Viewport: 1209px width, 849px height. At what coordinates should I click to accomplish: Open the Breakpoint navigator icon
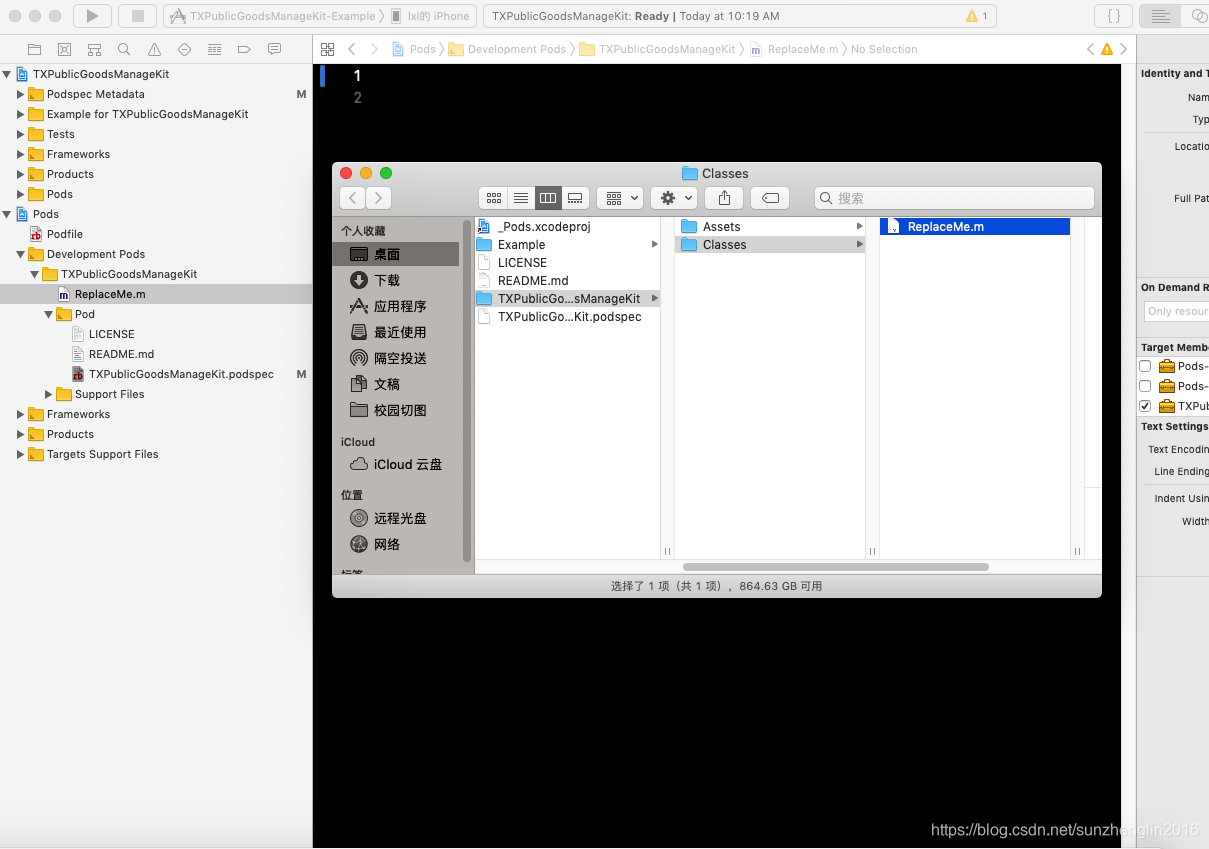pos(244,49)
